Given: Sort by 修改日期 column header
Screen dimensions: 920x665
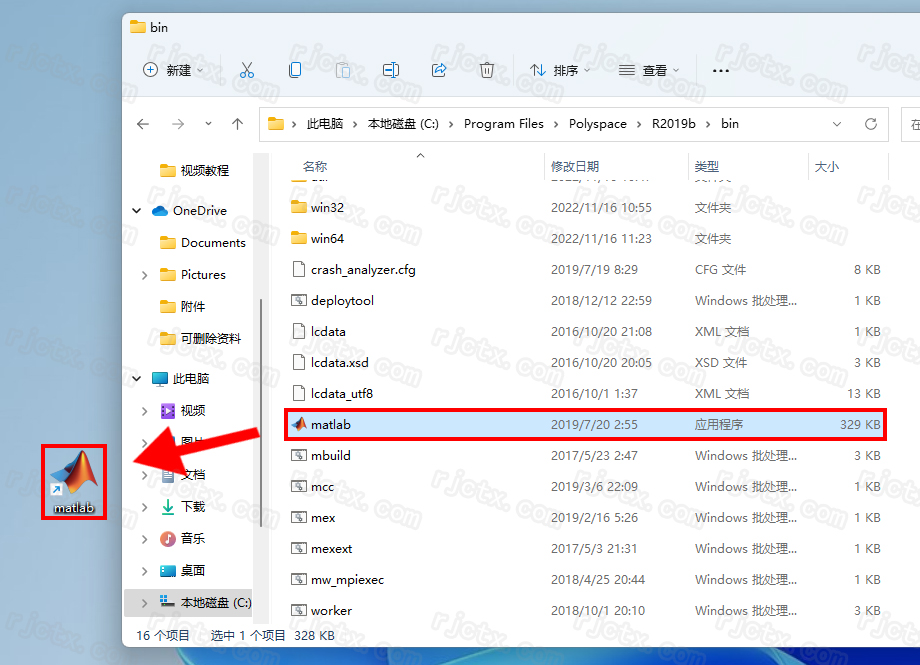Looking at the screenshot, I should pos(575,167).
